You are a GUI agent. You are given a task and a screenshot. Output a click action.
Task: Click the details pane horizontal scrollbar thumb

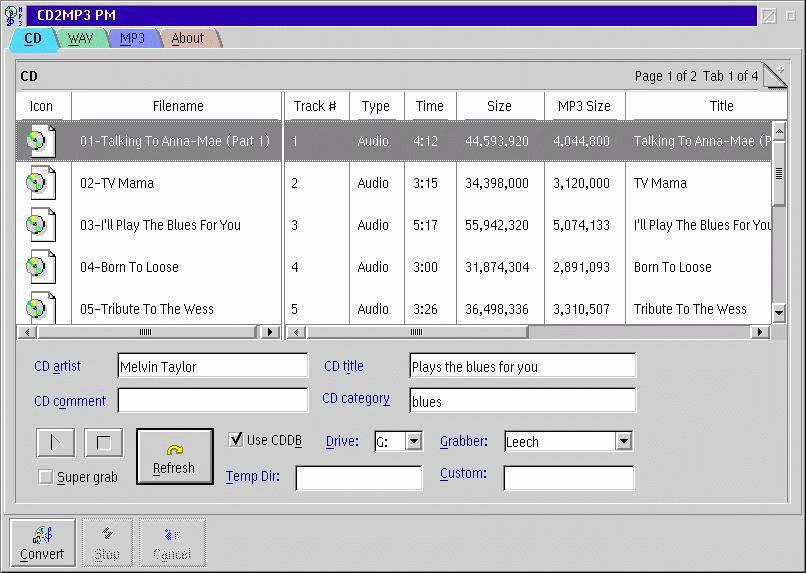(417, 332)
